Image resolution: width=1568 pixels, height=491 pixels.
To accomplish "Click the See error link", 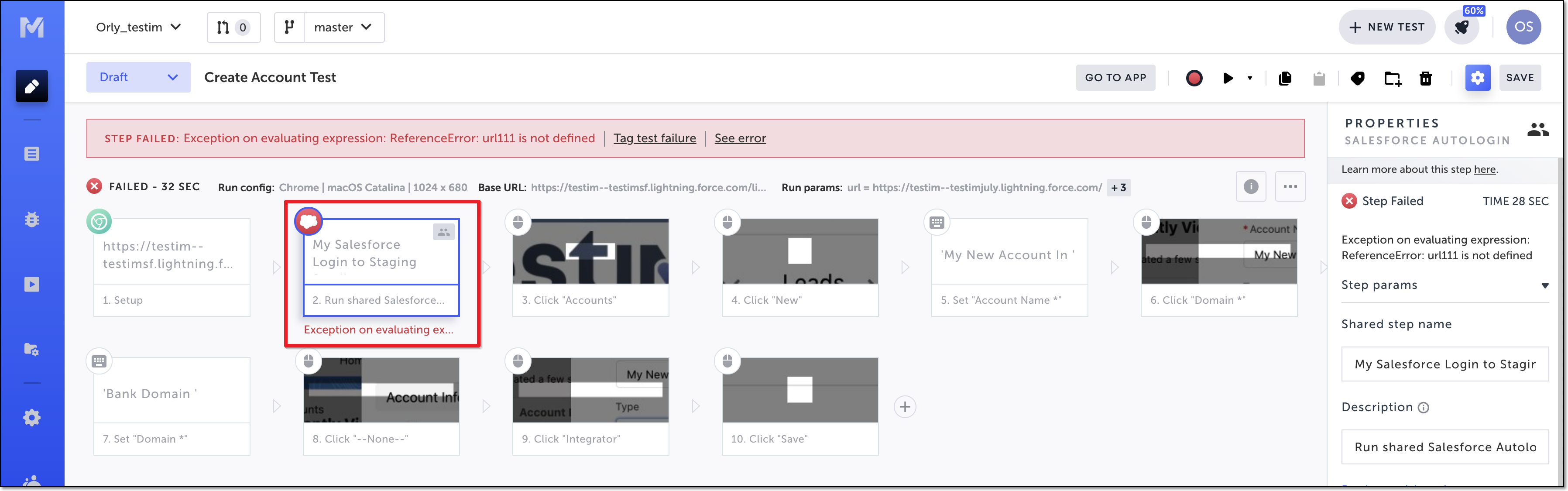I will tap(740, 138).
